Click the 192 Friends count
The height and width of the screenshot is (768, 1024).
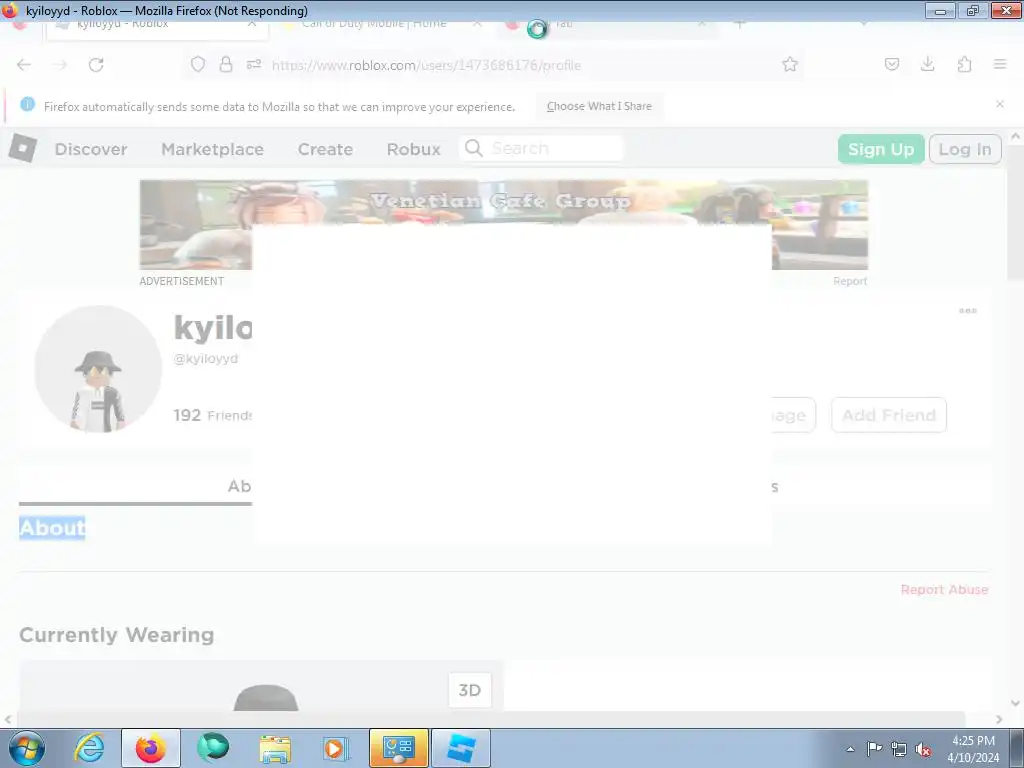tap(212, 415)
